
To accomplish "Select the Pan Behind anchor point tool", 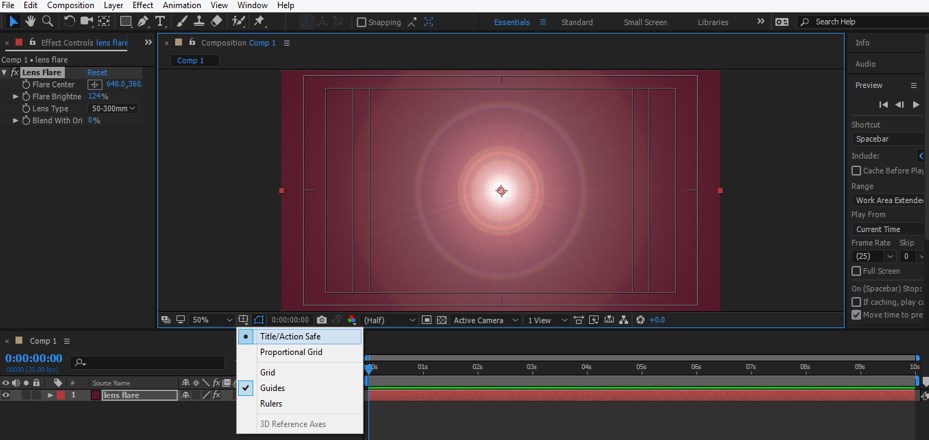I will pyautogui.click(x=104, y=22).
